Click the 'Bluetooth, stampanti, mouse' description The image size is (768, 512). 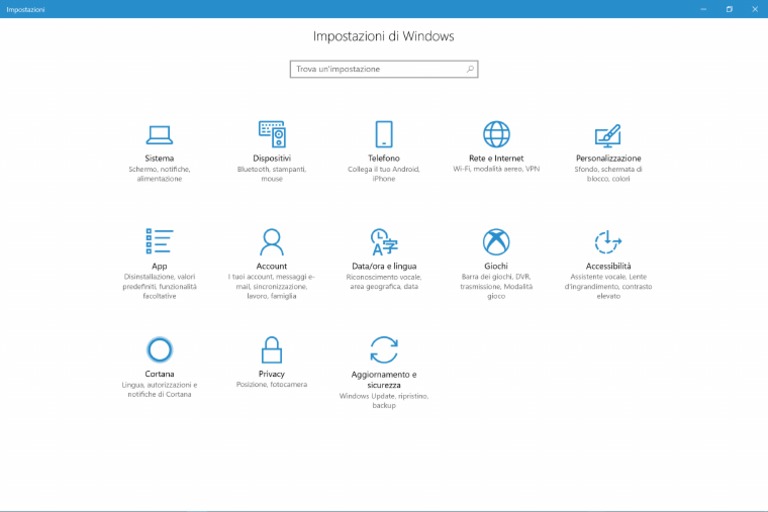272,174
